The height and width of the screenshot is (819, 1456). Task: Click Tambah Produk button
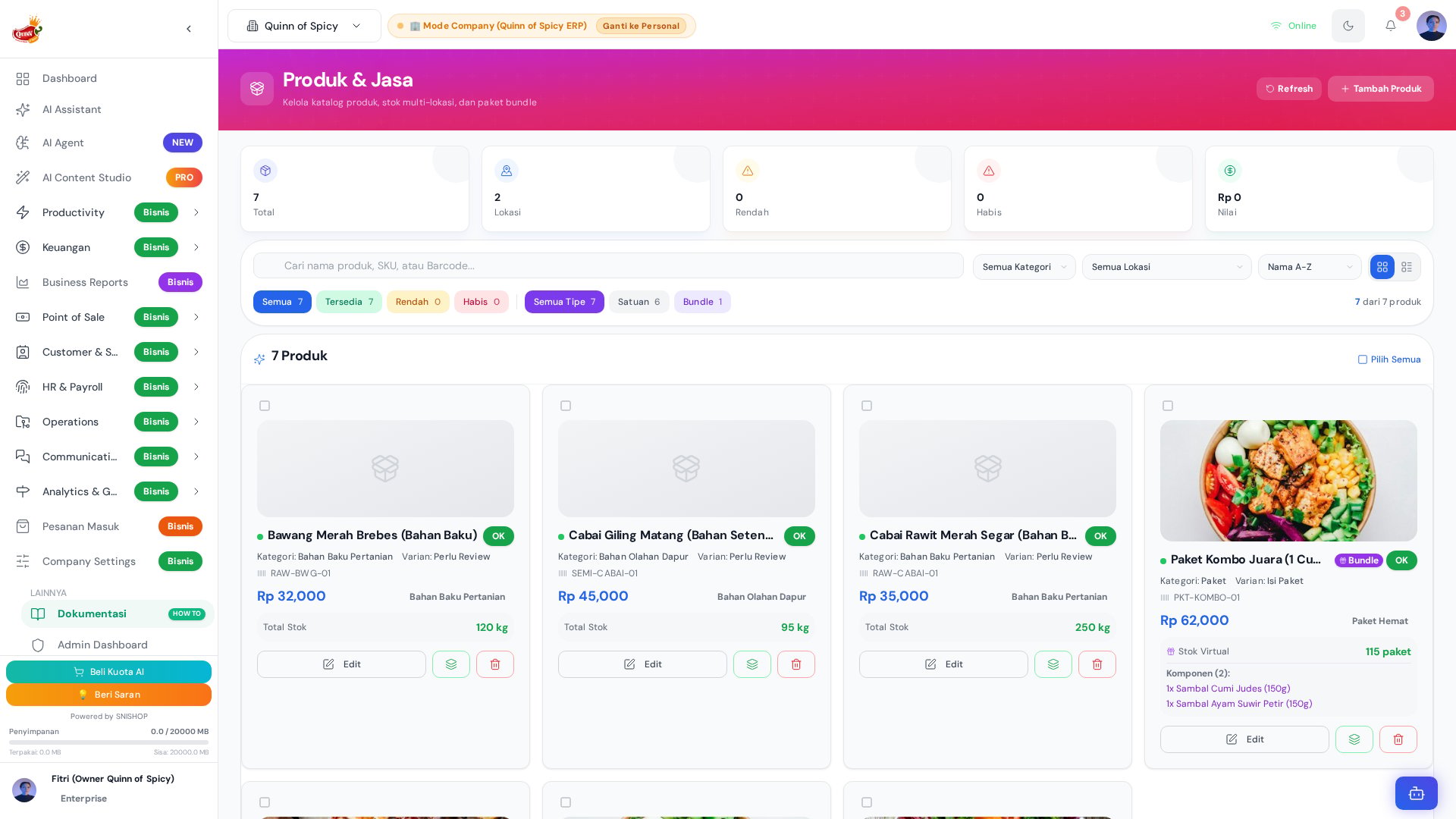tap(1380, 89)
